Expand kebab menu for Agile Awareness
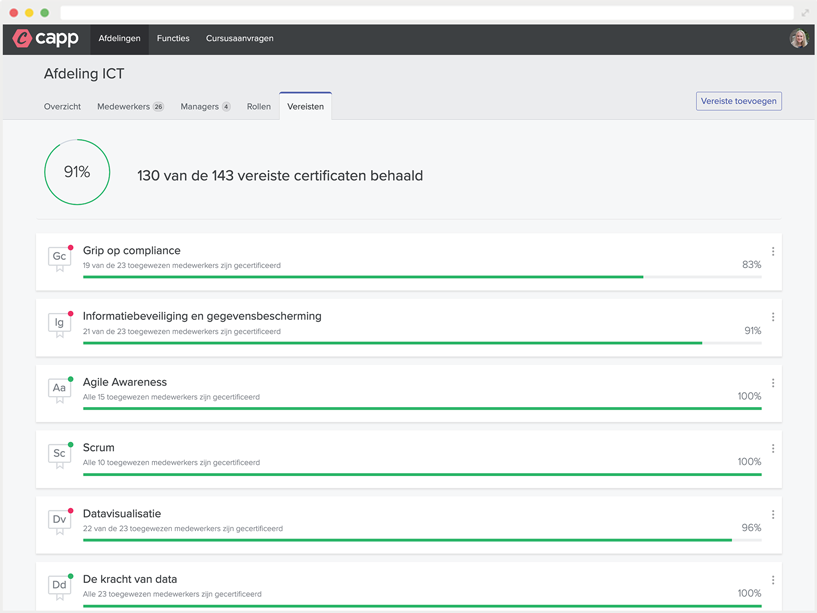The width and height of the screenshot is (817, 613). (773, 383)
